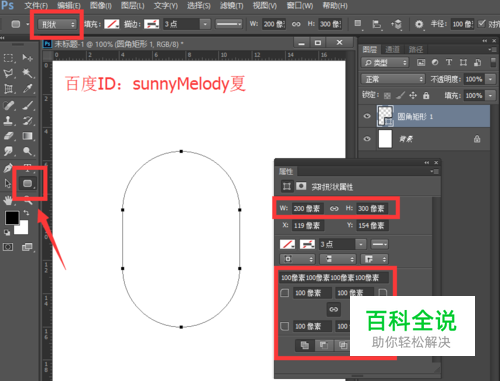Screen dimensions: 500x381
Task: Open path operations in options bar
Action: [x=358, y=24]
